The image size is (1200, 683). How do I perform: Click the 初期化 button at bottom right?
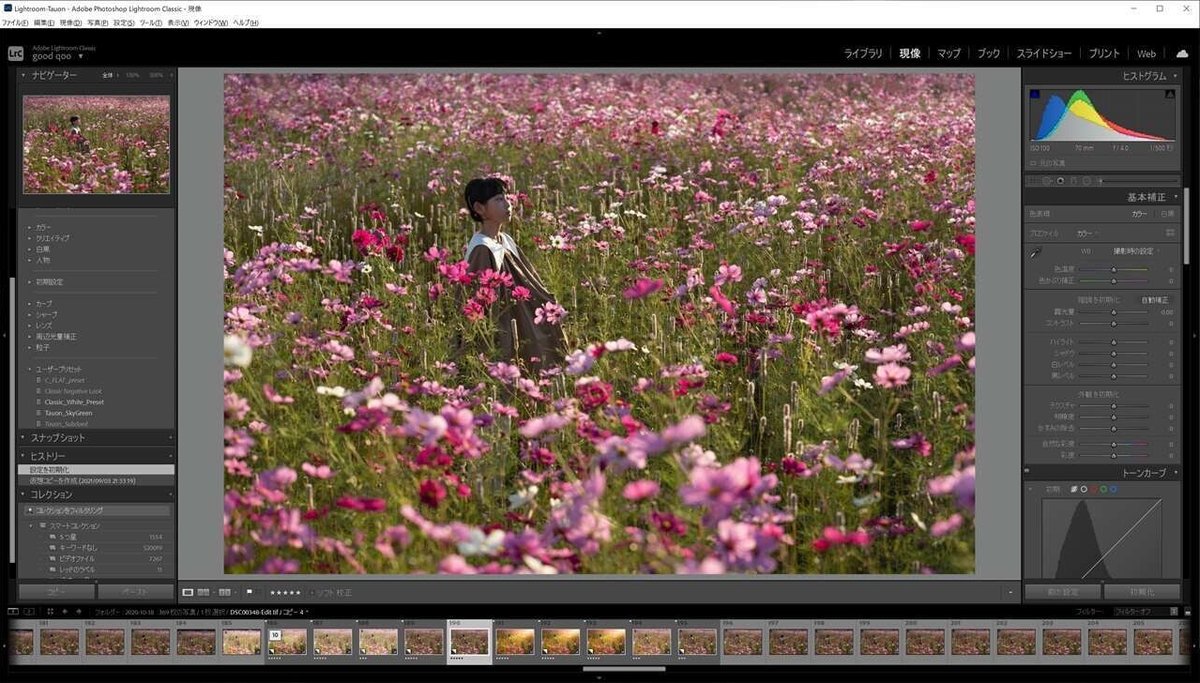[1142, 591]
